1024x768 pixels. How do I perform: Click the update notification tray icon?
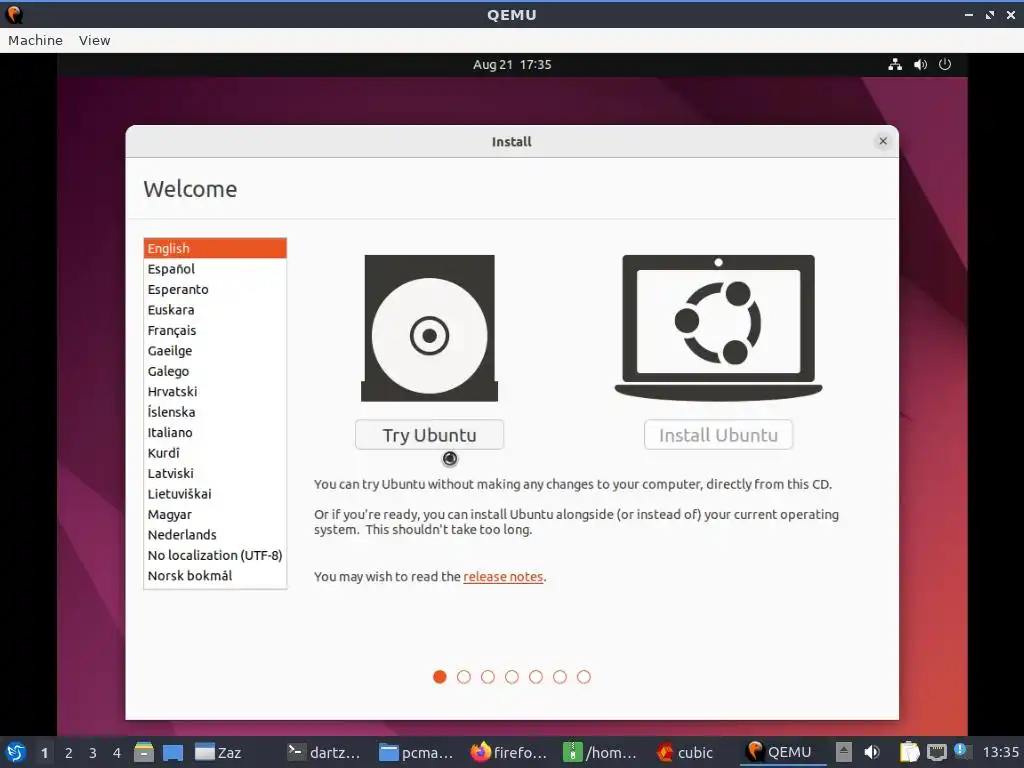point(961,751)
